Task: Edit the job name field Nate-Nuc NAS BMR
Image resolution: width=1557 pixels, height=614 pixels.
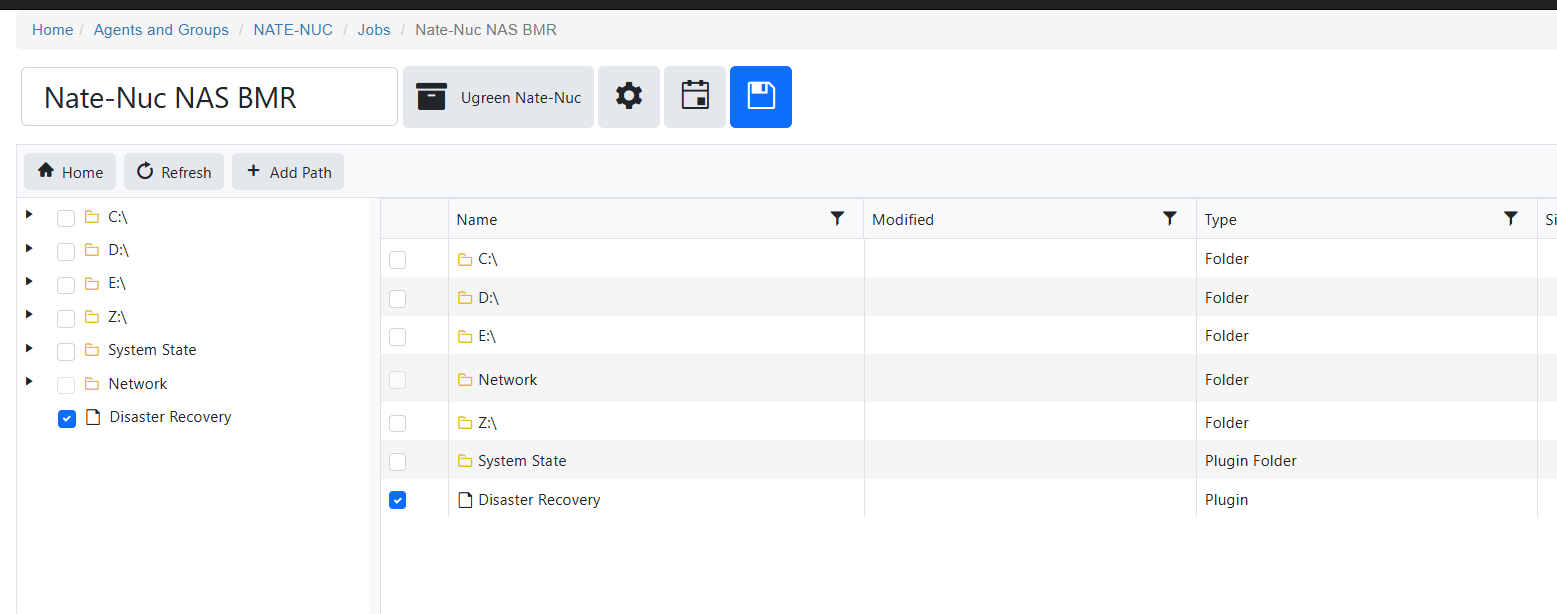Action: click(209, 97)
